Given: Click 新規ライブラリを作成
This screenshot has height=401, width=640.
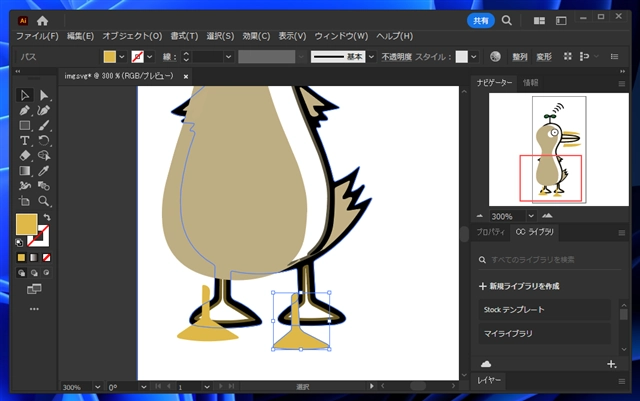Looking at the screenshot, I should (522, 286).
